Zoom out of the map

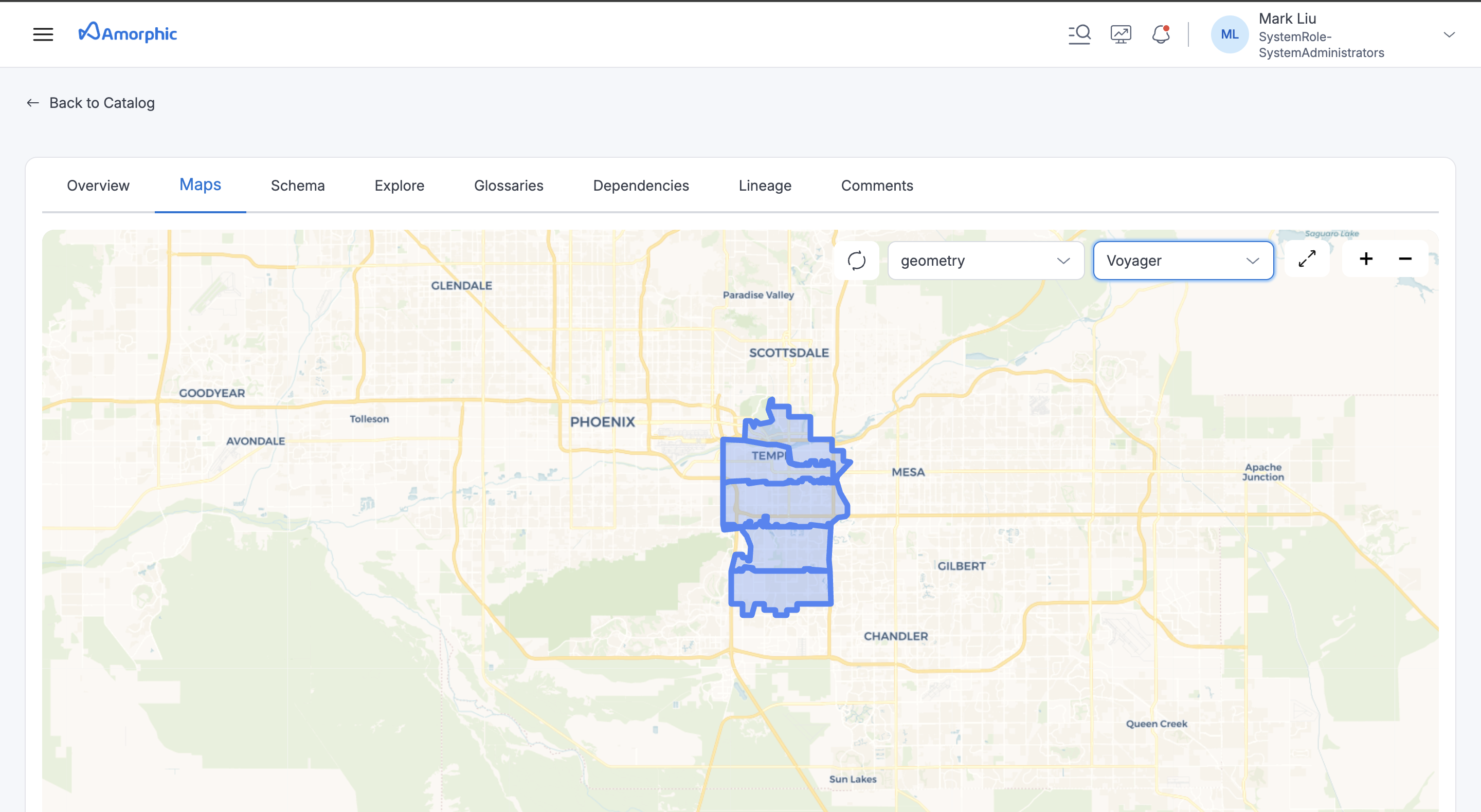tap(1405, 259)
